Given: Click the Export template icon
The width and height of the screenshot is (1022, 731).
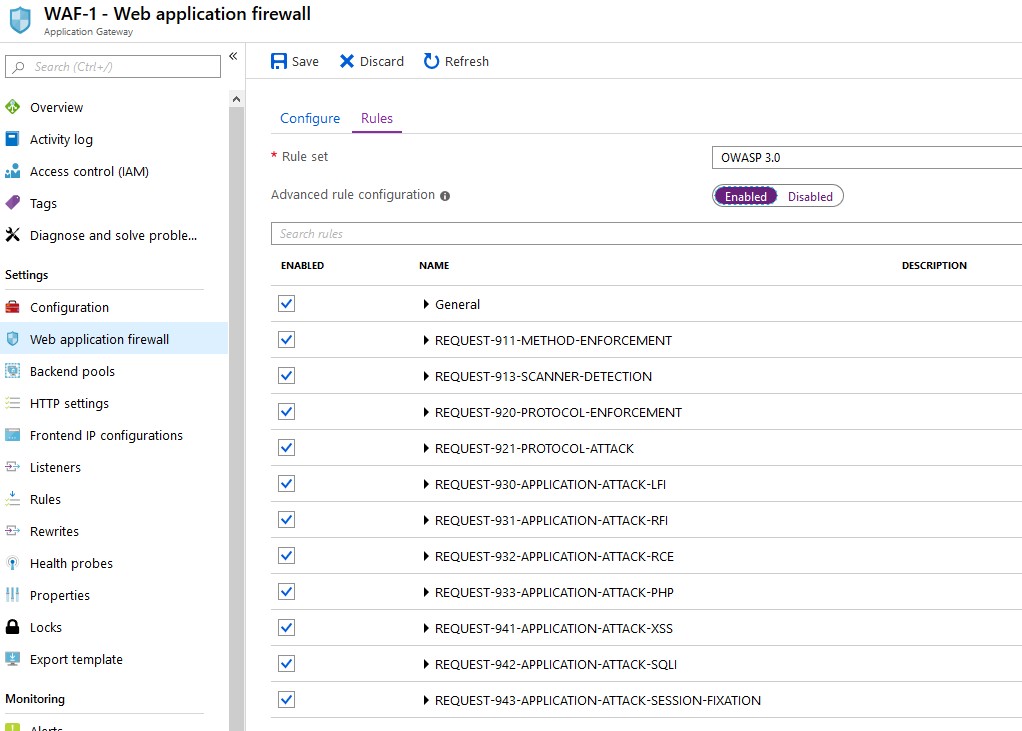Looking at the screenshot, I should tap(12, 659).
